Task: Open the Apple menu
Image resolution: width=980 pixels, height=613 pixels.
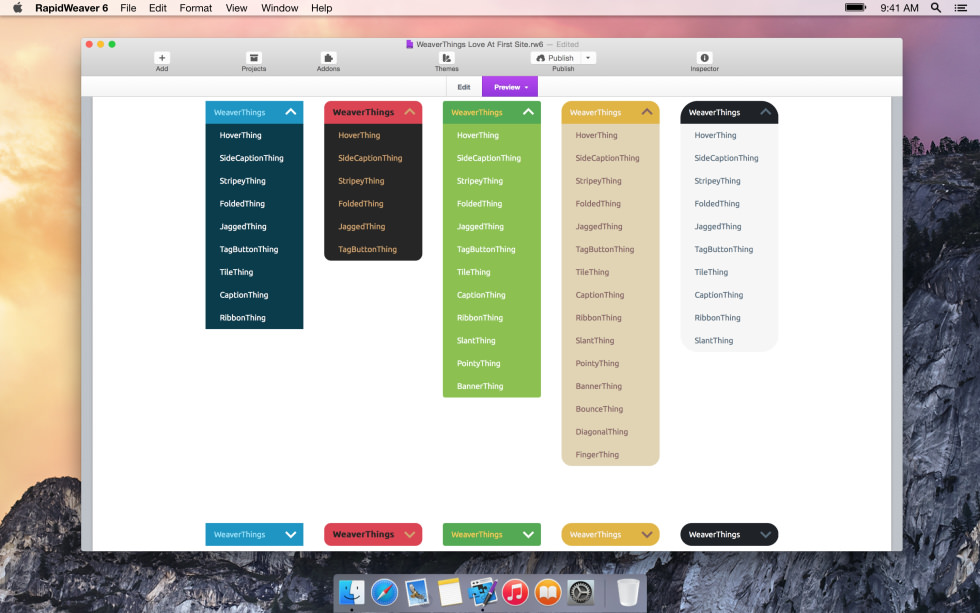Action: point(18,8)
